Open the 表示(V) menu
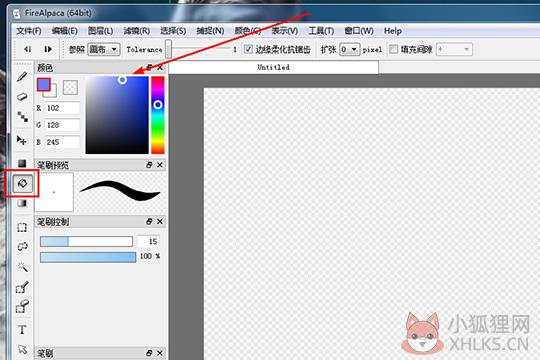 [285, 31]
